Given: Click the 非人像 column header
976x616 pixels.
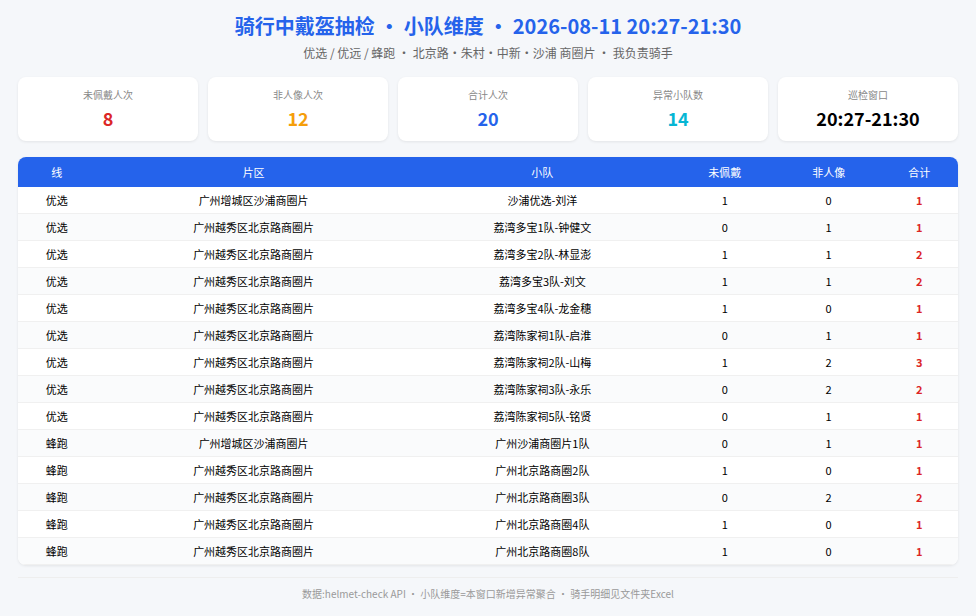Looking at the screenshot, I should (x=828, y=173).
